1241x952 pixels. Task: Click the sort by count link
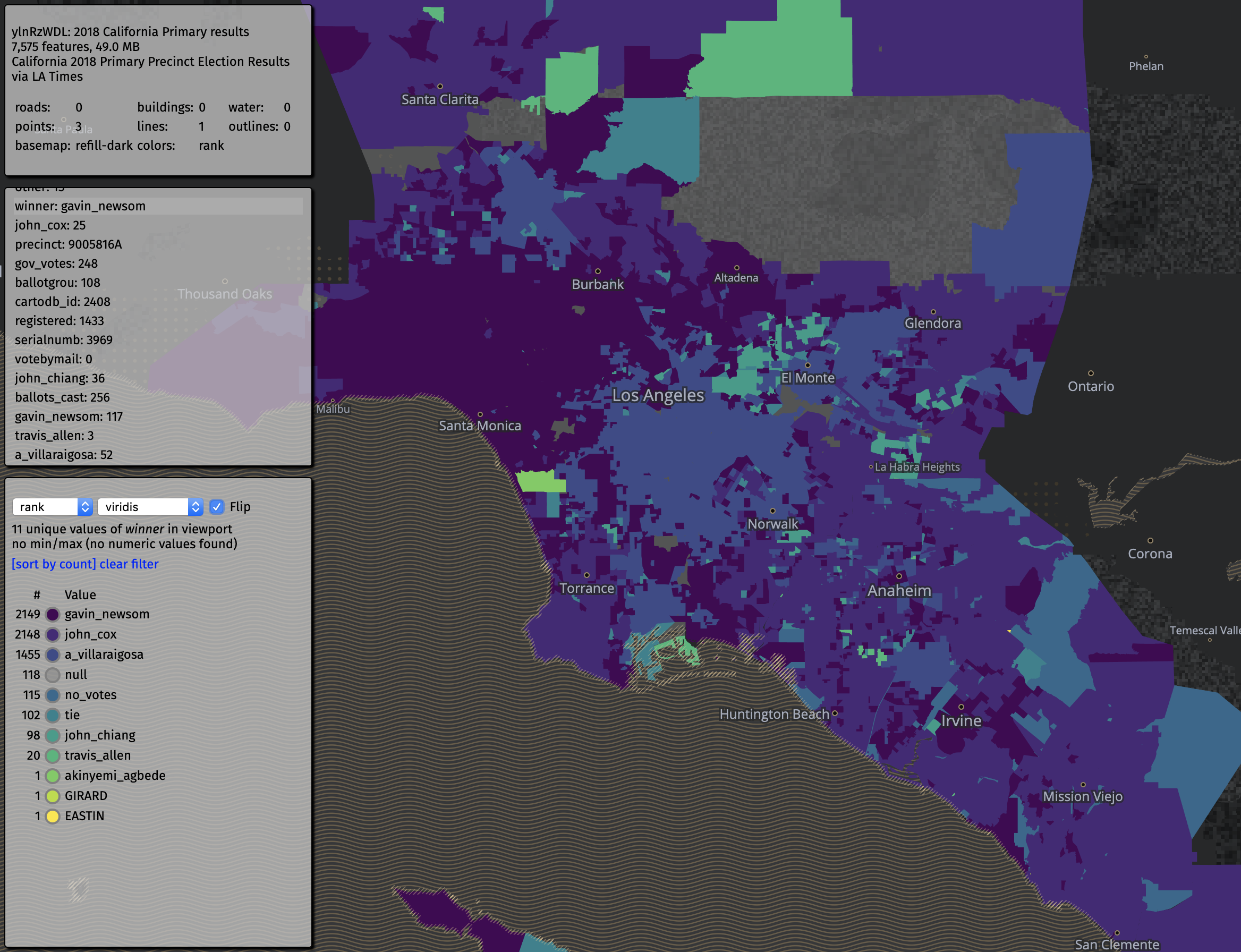[54, 564]
